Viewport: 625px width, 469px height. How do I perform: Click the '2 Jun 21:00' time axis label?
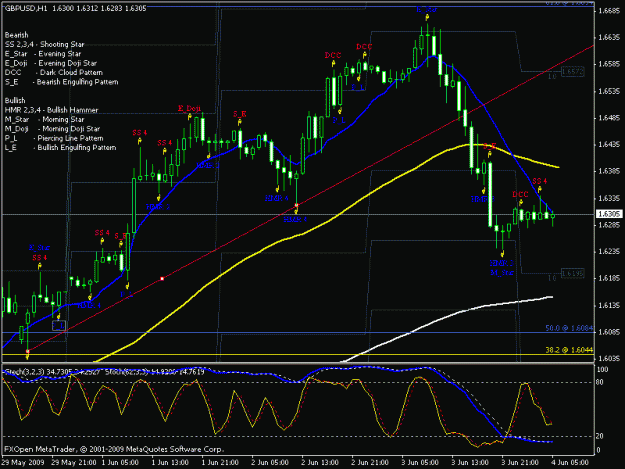pos(370,463)
